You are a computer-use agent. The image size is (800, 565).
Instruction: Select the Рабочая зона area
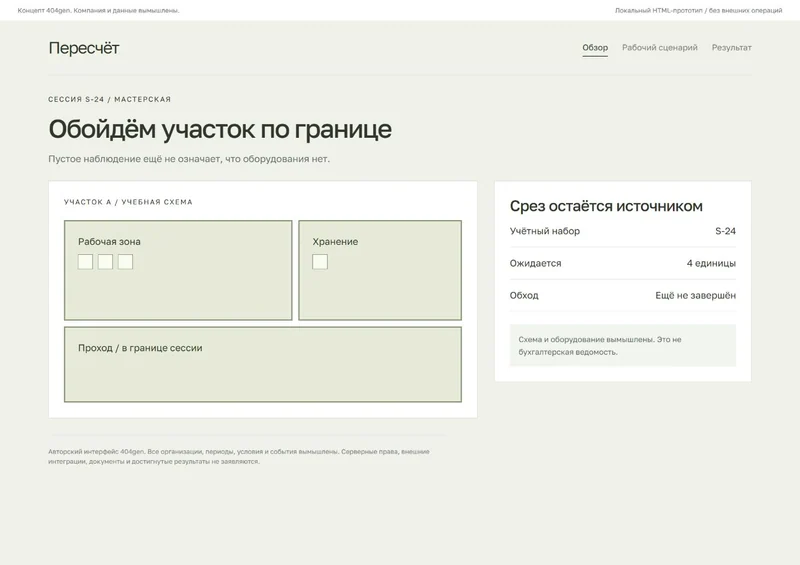[x=178, y=270]
